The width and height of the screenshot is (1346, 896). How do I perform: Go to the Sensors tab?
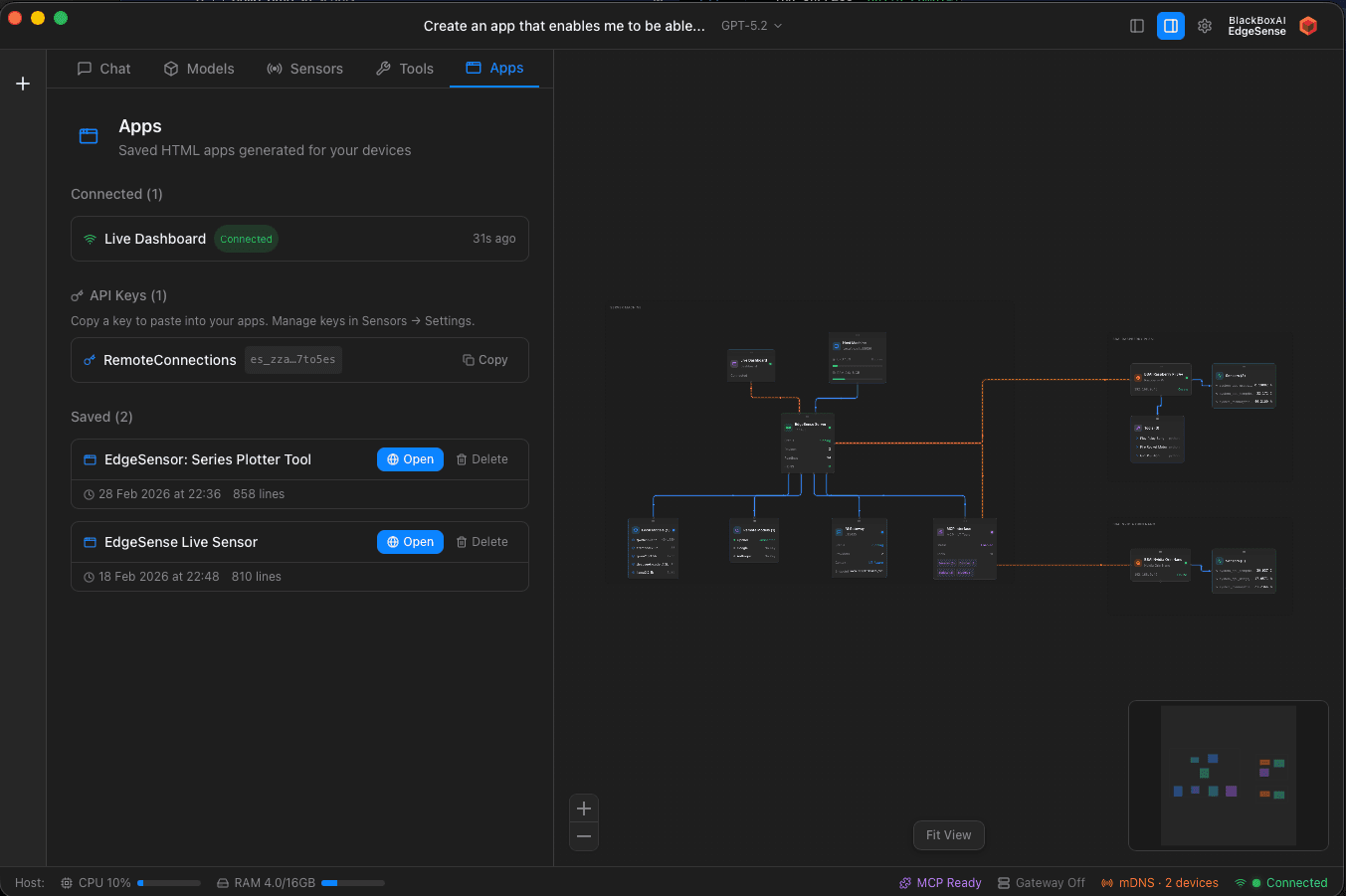(304, 69)
